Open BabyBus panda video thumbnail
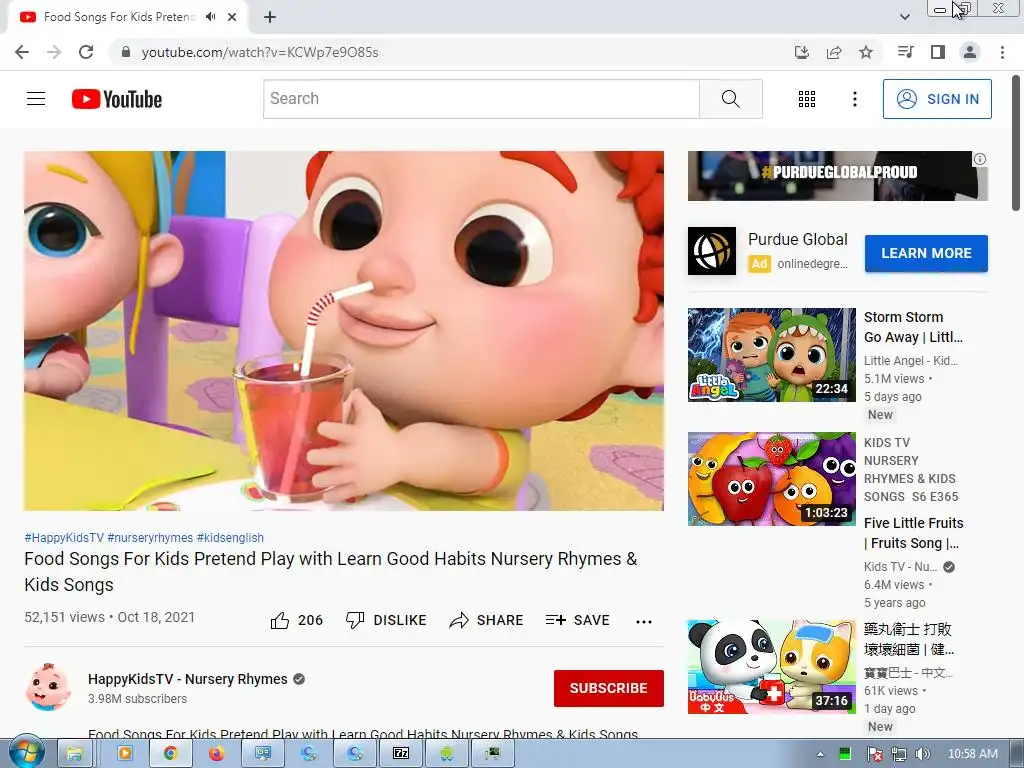The image size is (1024, 768). tap(771, 667)
